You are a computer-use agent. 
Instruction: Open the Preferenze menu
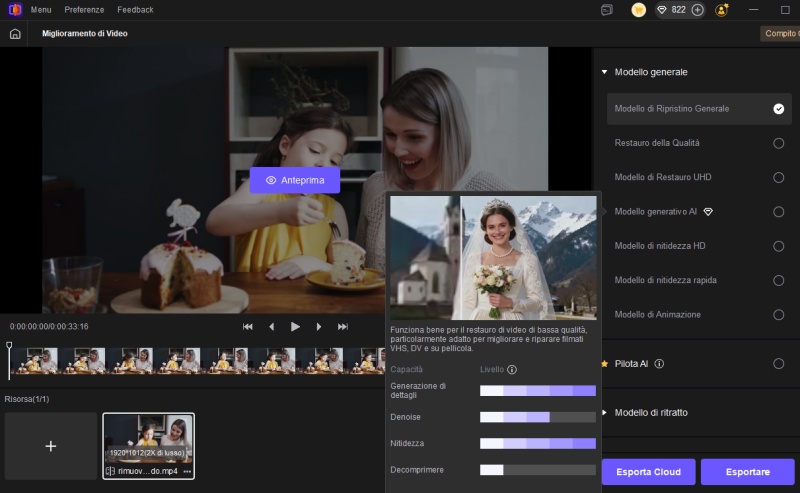pyautogui.click(x=84, y=10)
